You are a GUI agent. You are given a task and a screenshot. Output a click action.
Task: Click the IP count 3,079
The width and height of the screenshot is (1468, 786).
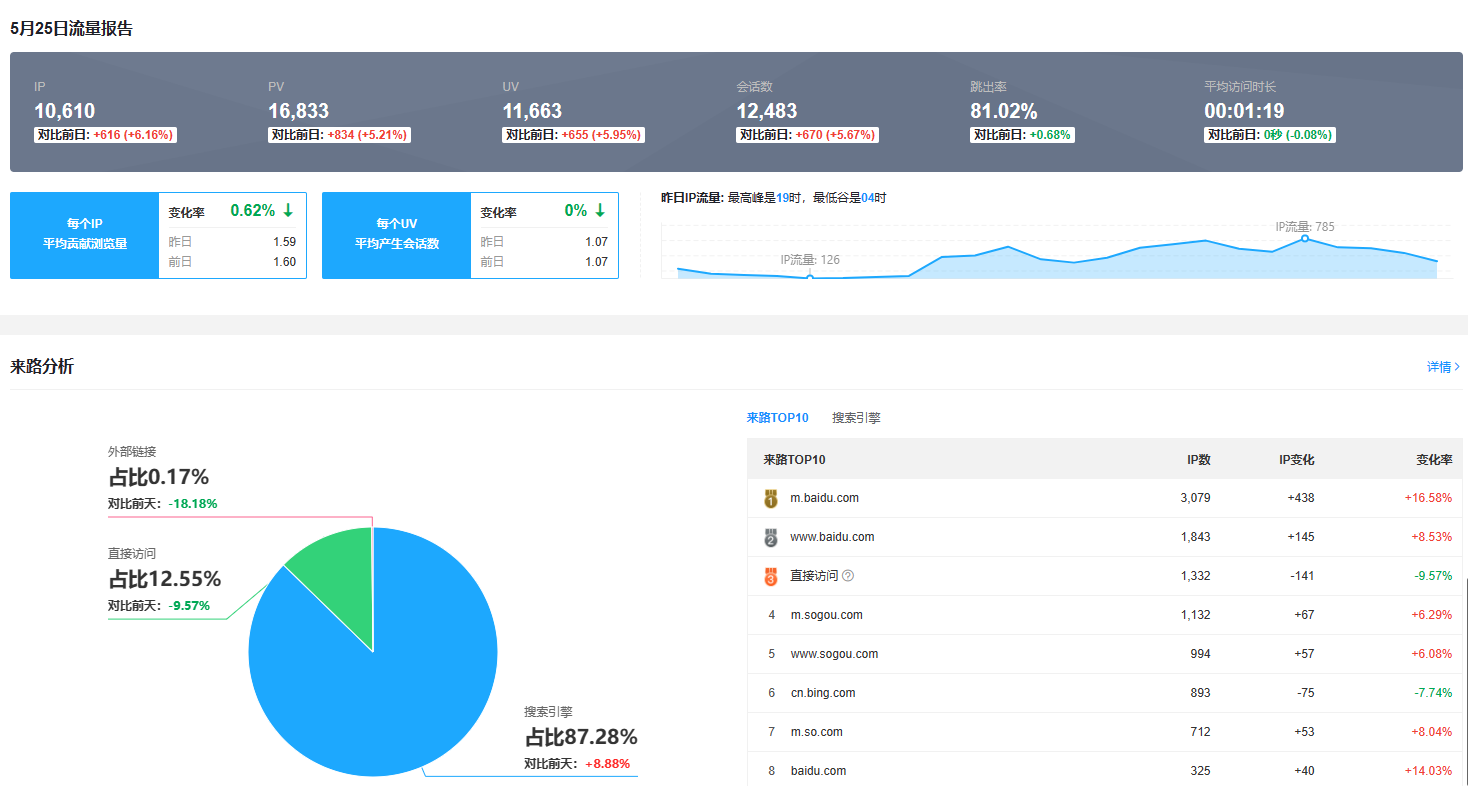click(1195, 498)
